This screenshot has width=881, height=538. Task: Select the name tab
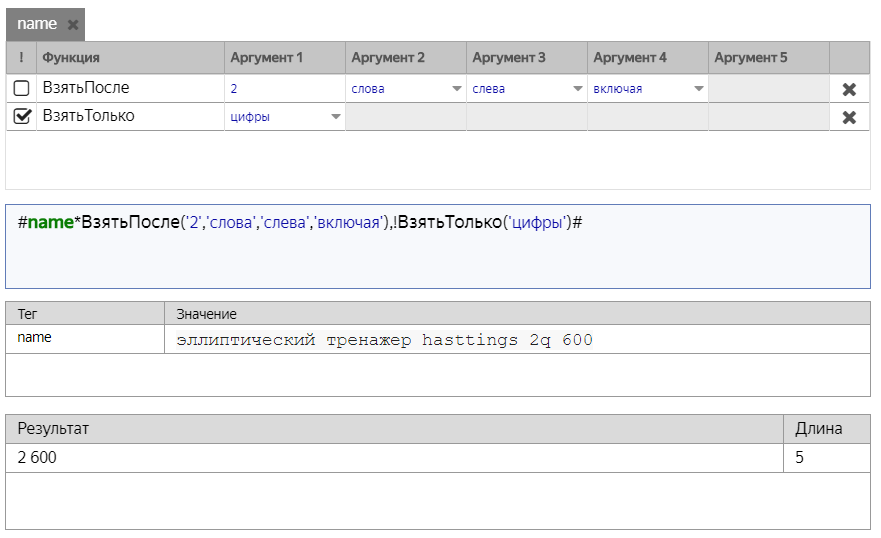(x=37, y=24)
